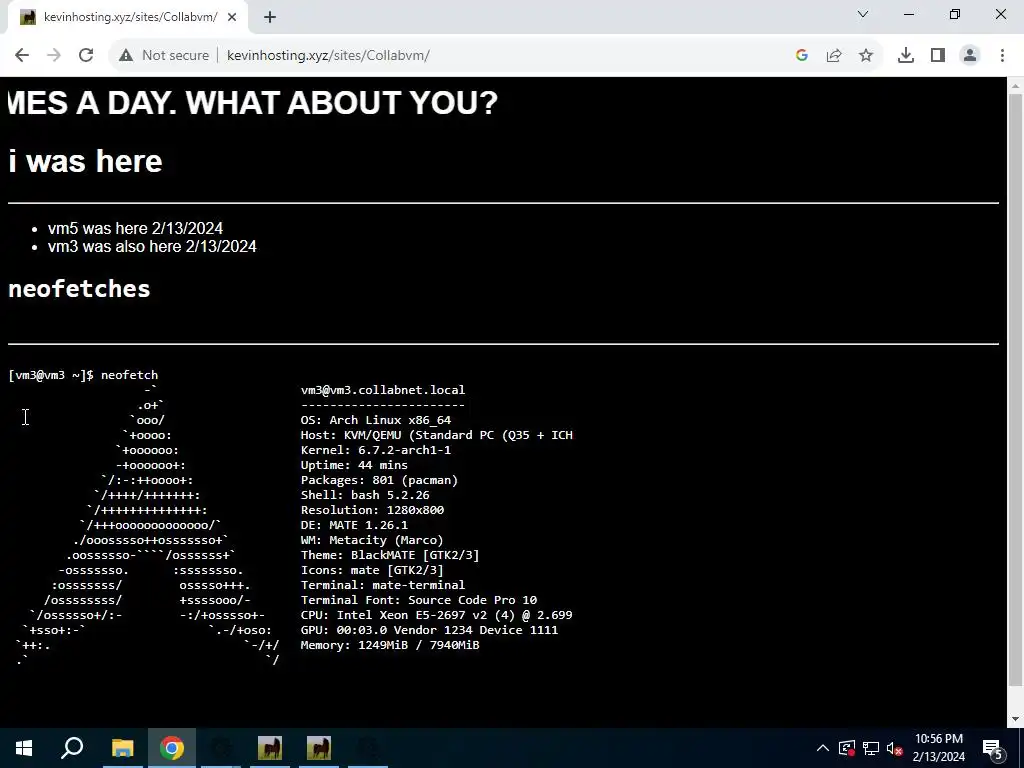
Task: Reload the kevinhosting.xyz page
Action: 86,56
